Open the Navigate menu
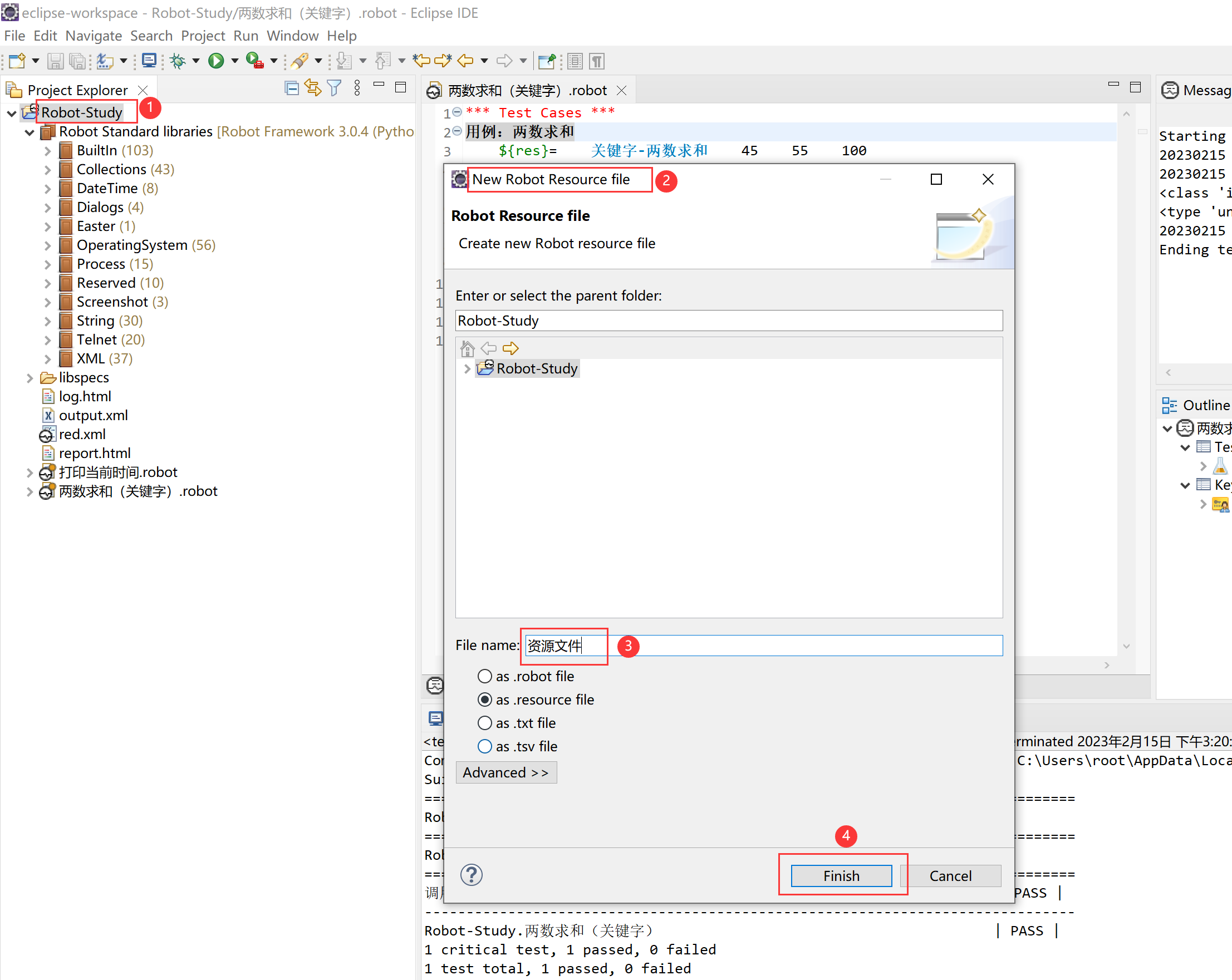 tap(93, 36)
